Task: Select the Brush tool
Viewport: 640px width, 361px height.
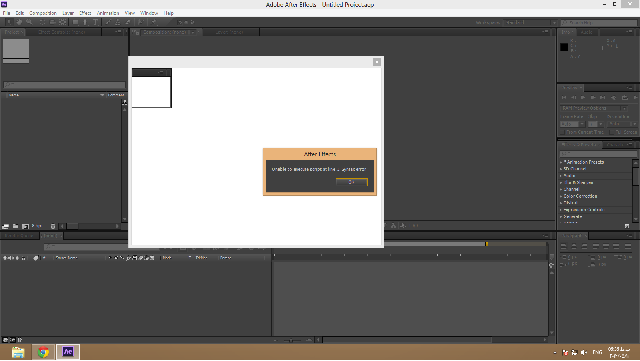Action: click(108, 22)
